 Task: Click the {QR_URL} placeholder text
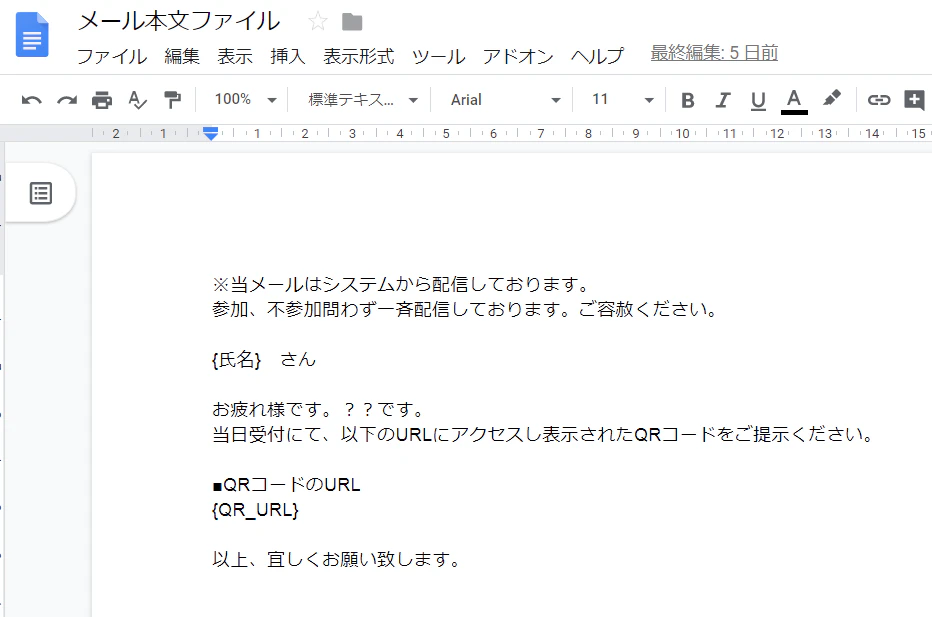pos(255,510)
